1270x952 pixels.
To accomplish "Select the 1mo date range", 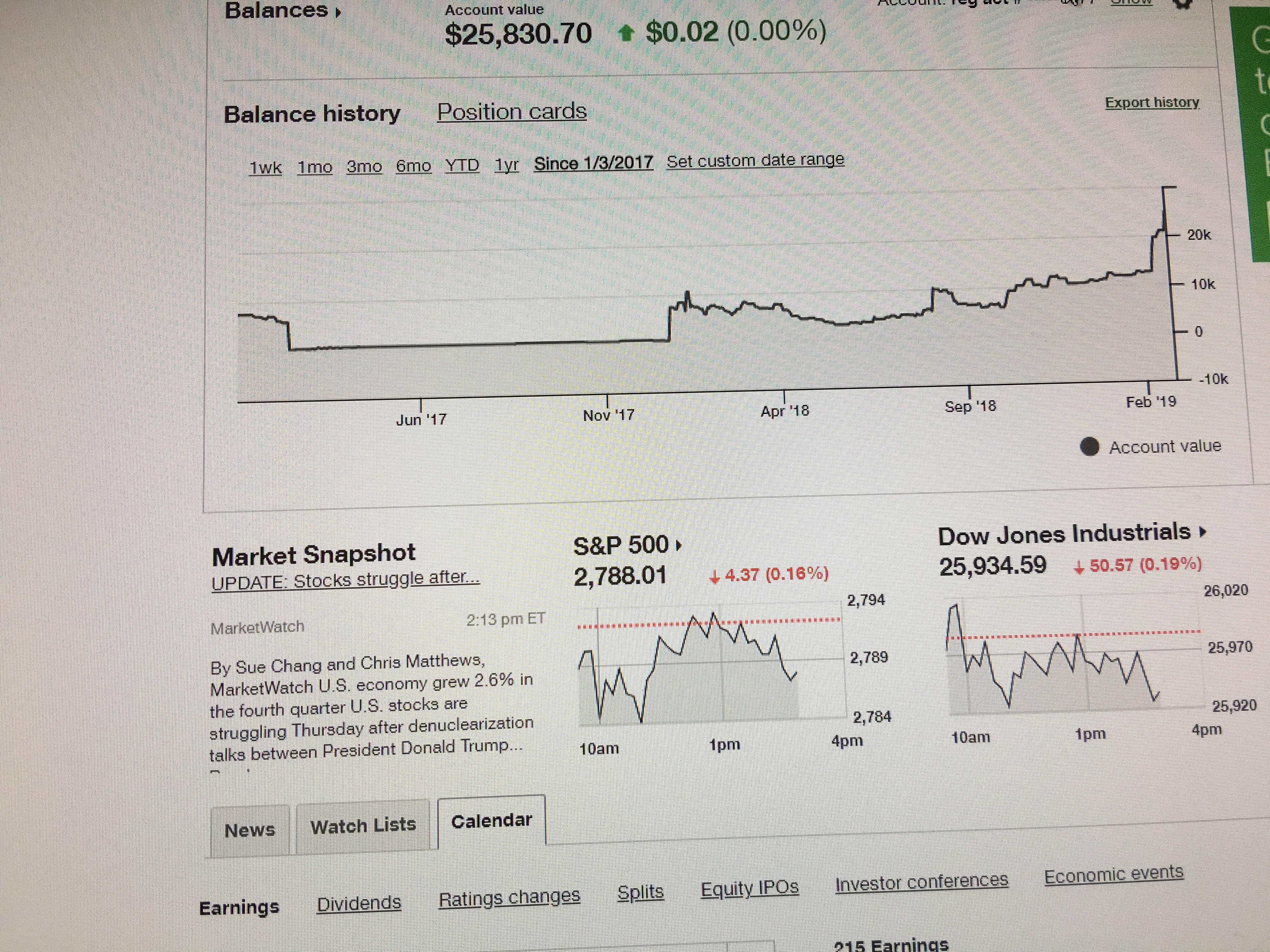I will pyautogui.click(x=315, y=167).
